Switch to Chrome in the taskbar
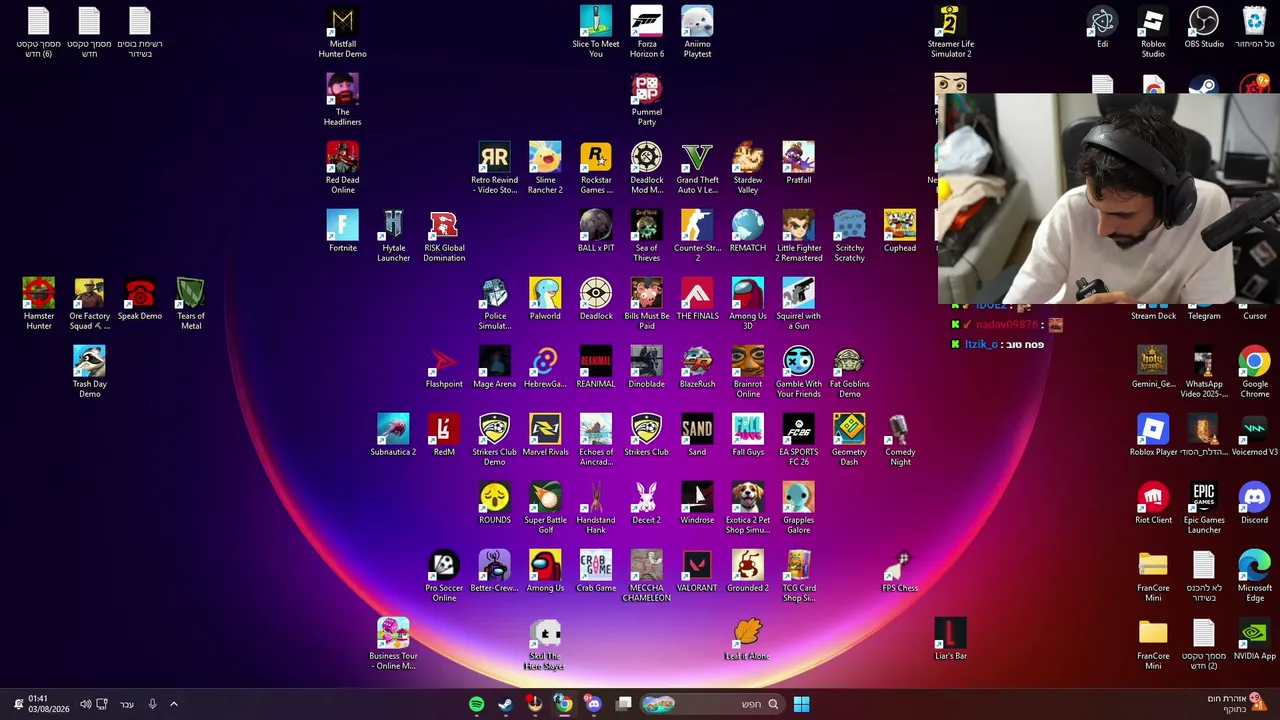This screenshot has width=1280, height=720. (x=564, y=704)
